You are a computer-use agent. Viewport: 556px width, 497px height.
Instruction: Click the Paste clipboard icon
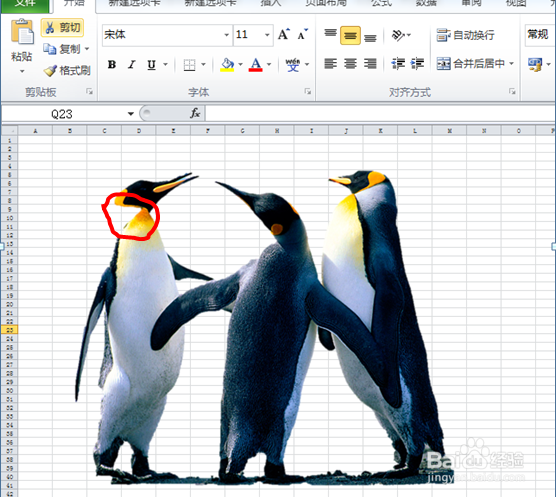(x=22, y=32)
